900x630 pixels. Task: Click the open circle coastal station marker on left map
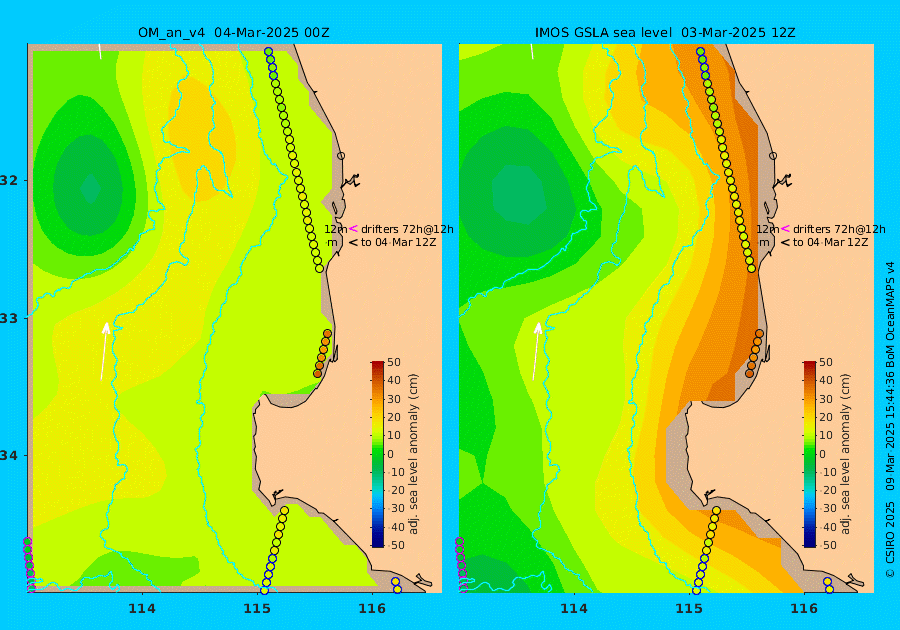pos(341,155)
